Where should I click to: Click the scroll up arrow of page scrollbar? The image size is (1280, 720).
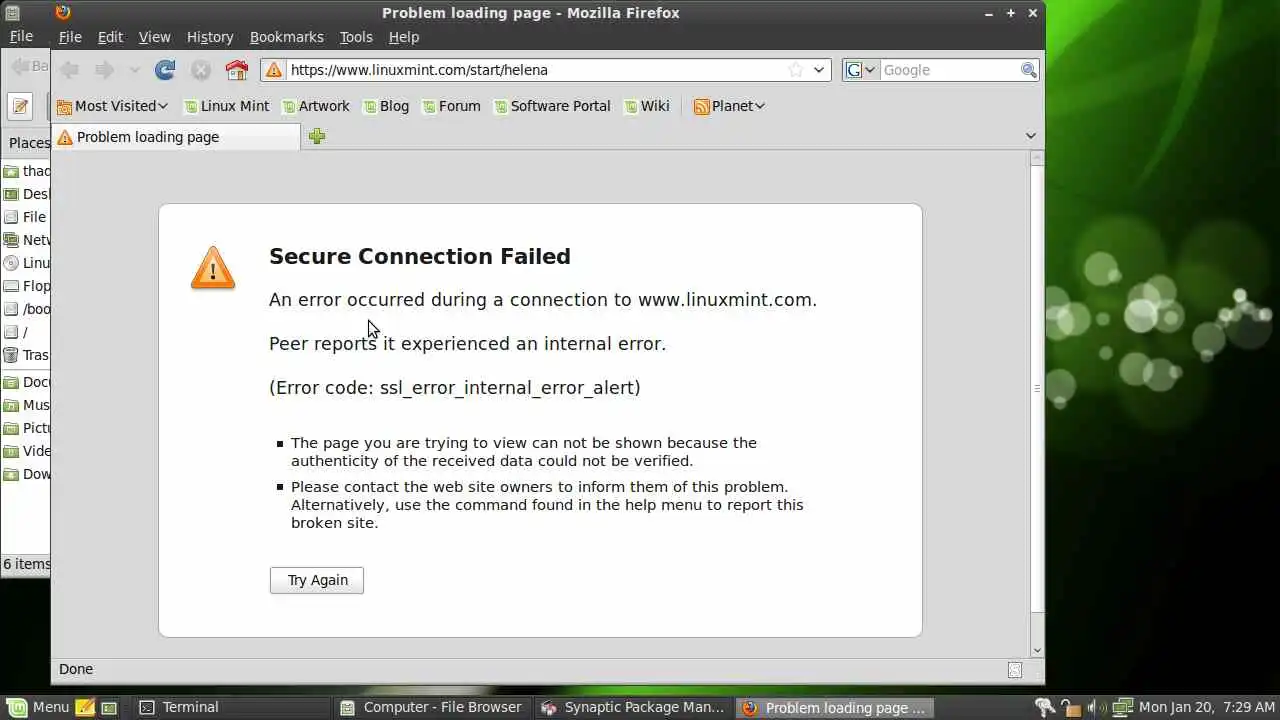(x=1037, y=158)
